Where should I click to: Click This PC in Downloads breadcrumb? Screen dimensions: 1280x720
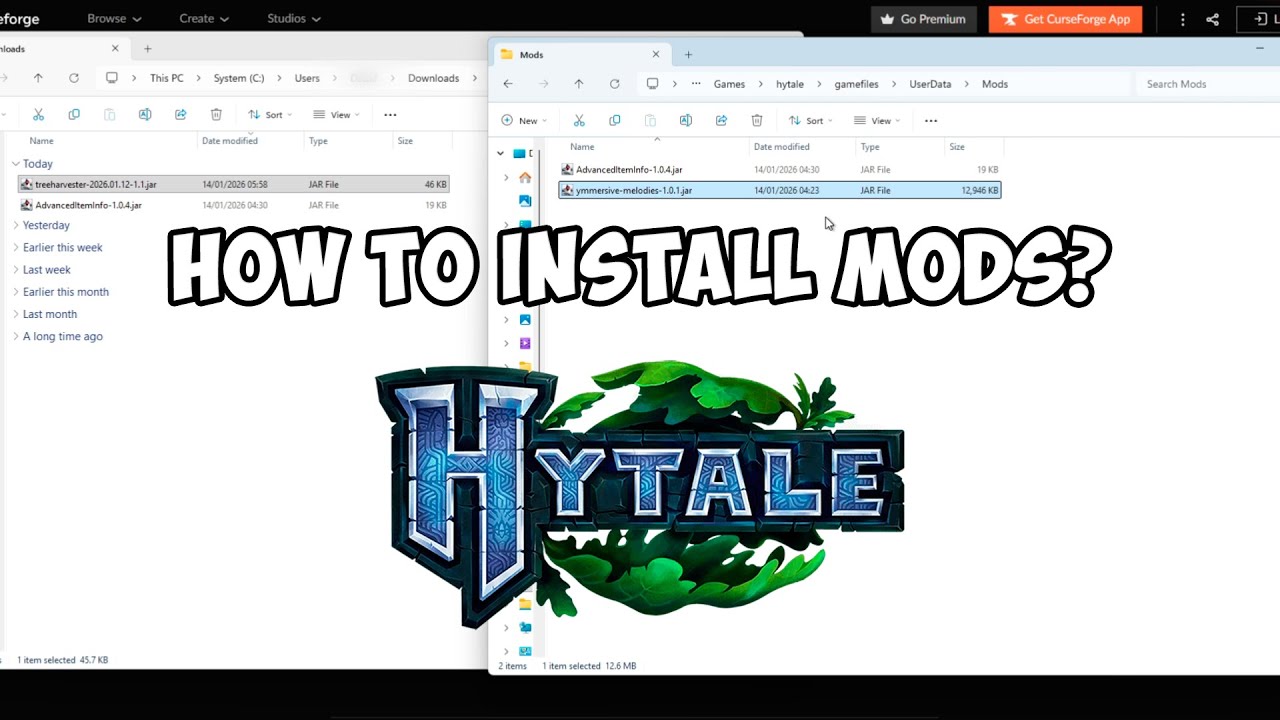167,78
